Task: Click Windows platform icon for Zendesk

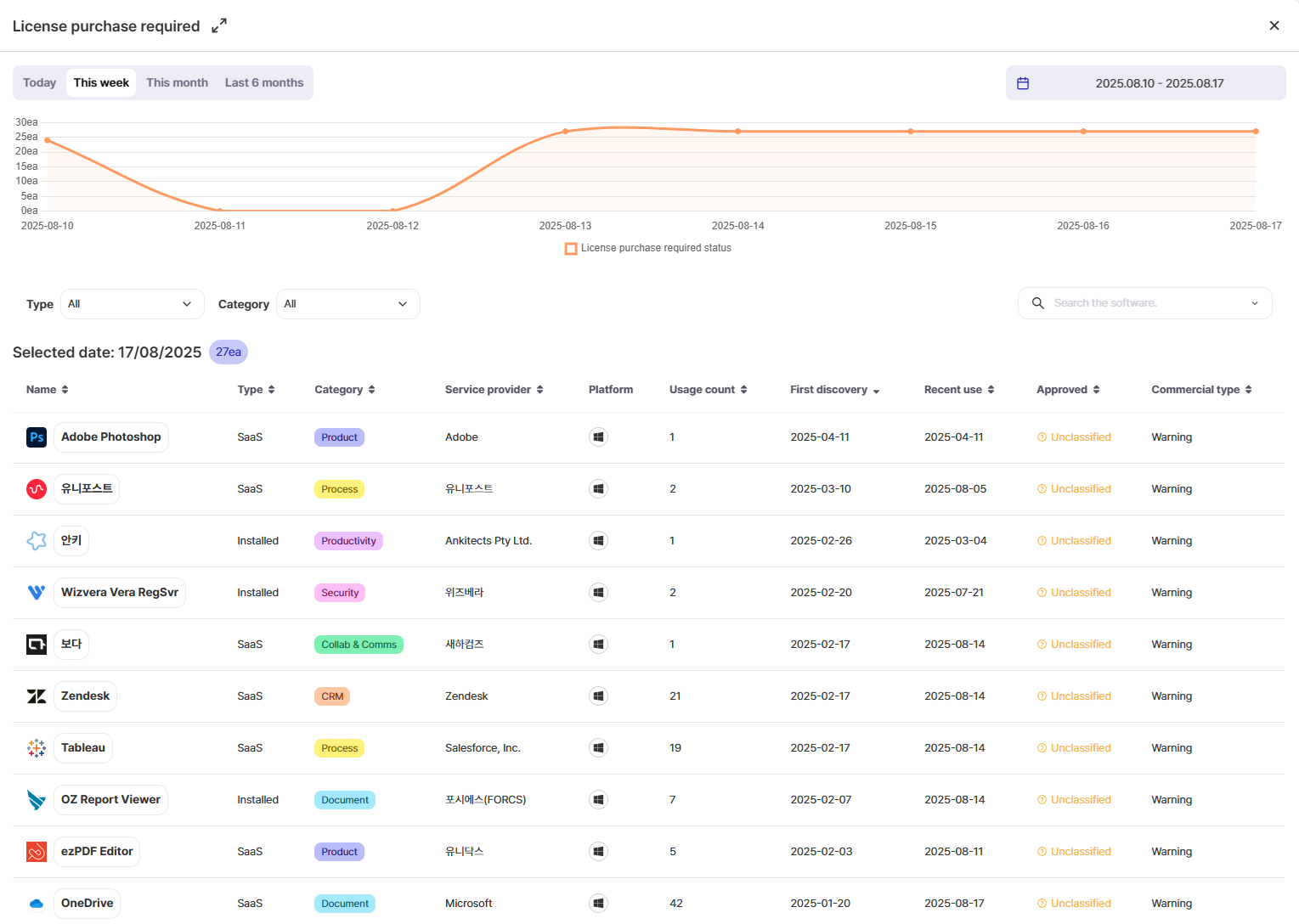Action: [599, 696]
